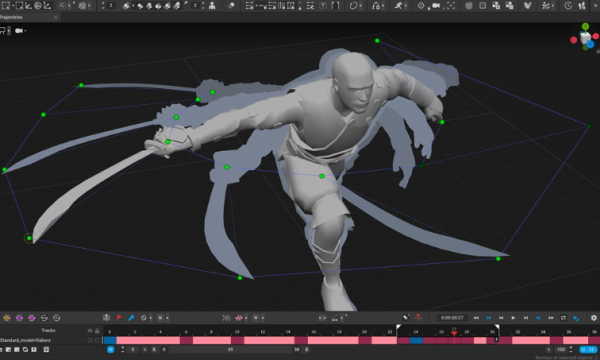Toggle blue switch at timeline bottom right
The height and width of the screenshot is (360, 600).
588,349
